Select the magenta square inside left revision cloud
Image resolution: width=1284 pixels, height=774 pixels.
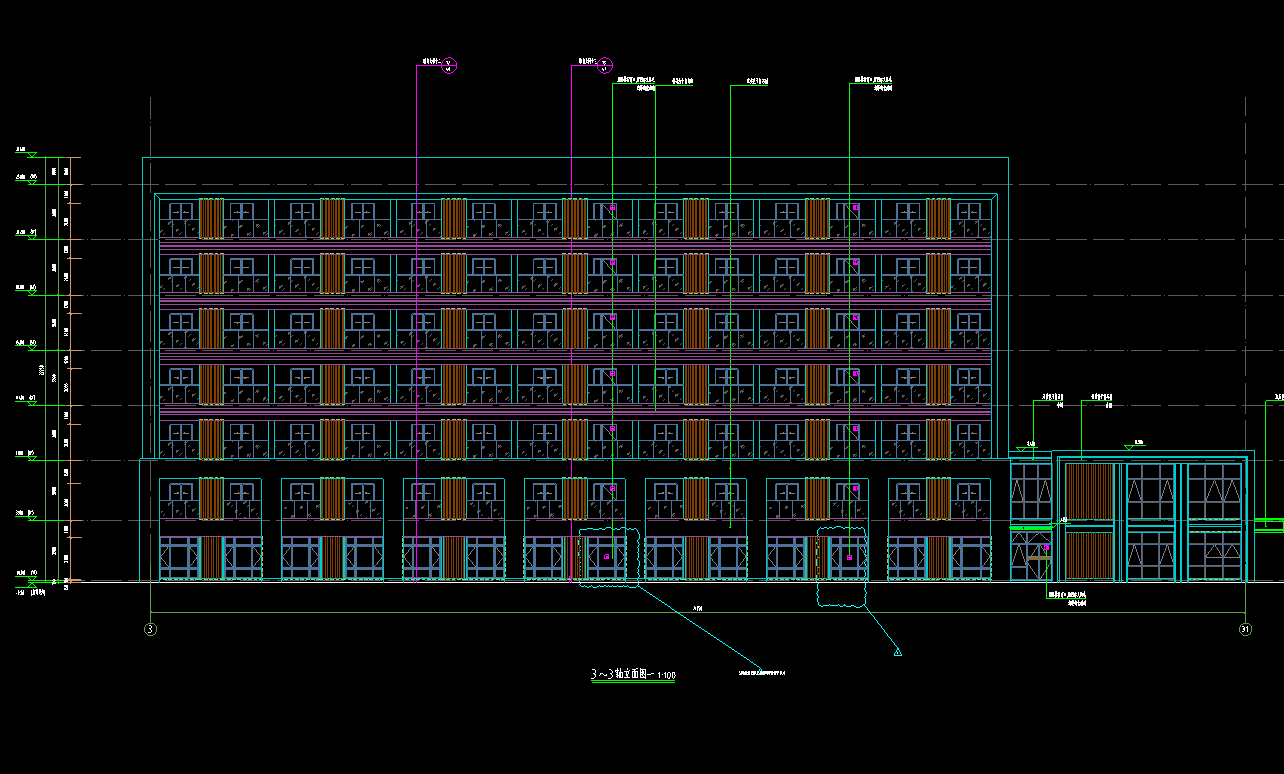(607, 556)
